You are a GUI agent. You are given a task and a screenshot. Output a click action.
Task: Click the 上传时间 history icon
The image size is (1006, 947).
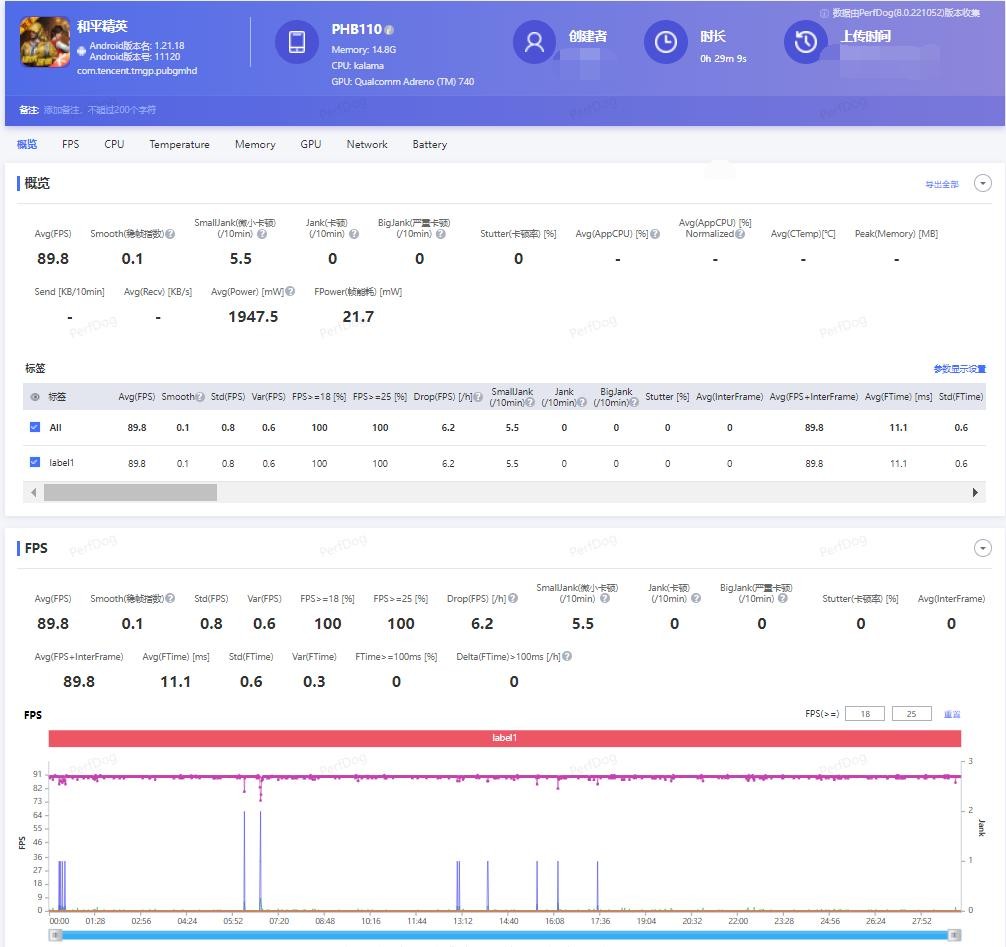click(x=805, y=42)
